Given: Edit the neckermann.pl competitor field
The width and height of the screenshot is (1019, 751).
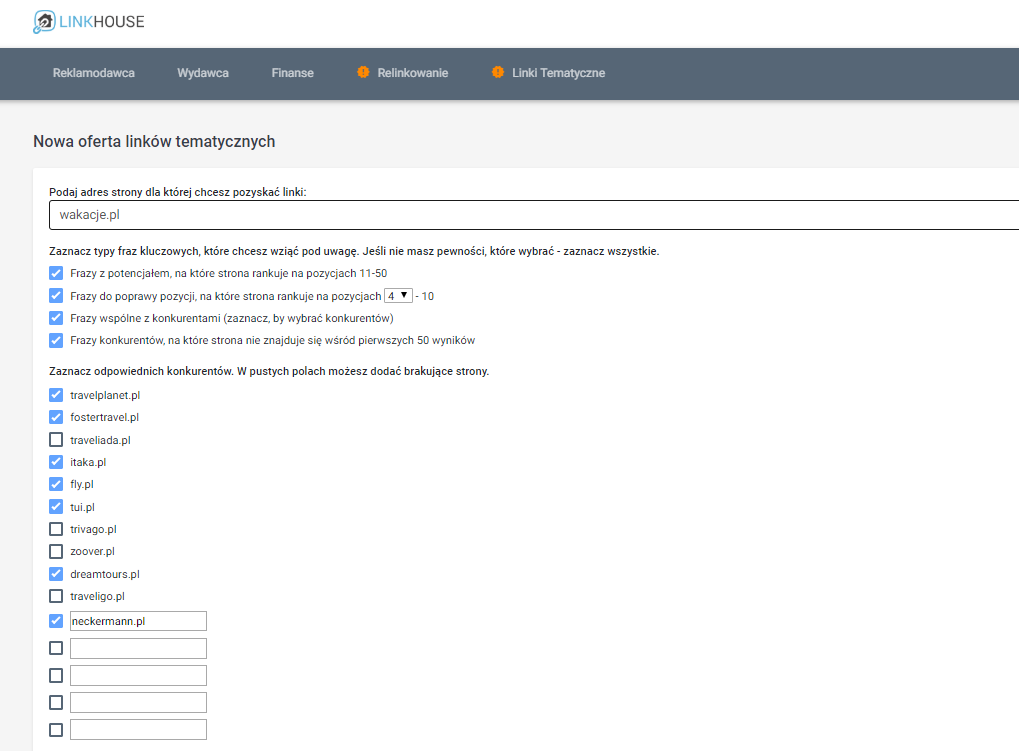Looking at the screenshot, I should coord(138,621).
